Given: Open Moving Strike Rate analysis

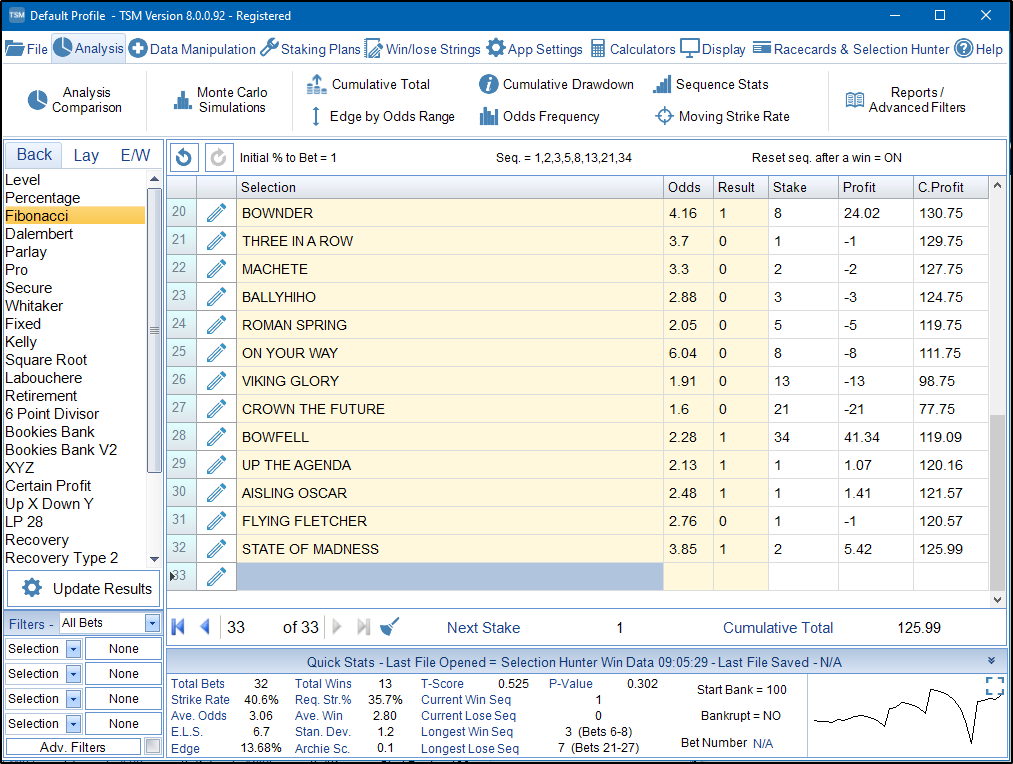Looking at the screenshot, I should pyautogui.click(x=722, y=117).
